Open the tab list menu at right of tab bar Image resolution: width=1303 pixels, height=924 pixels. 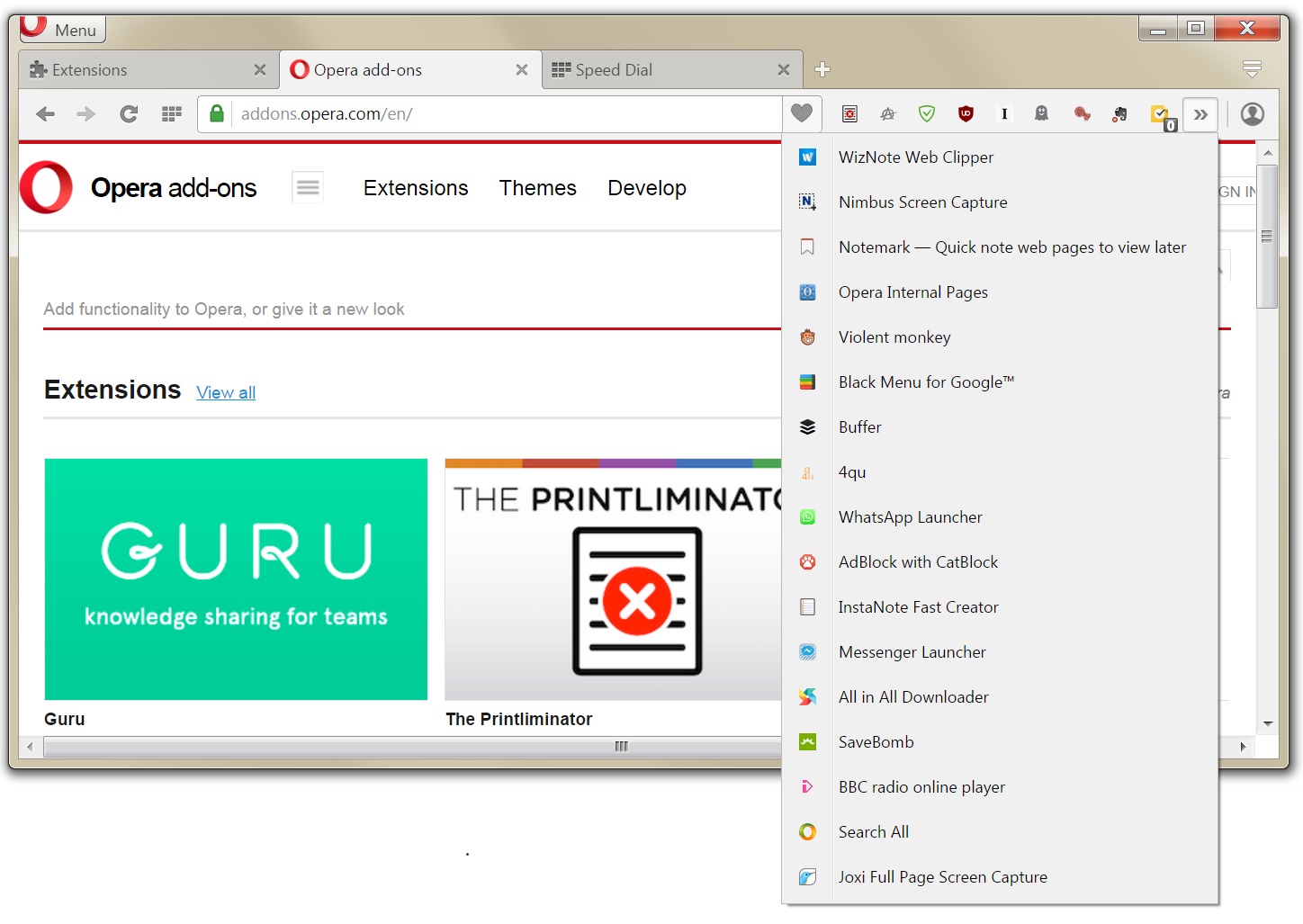1251,69
